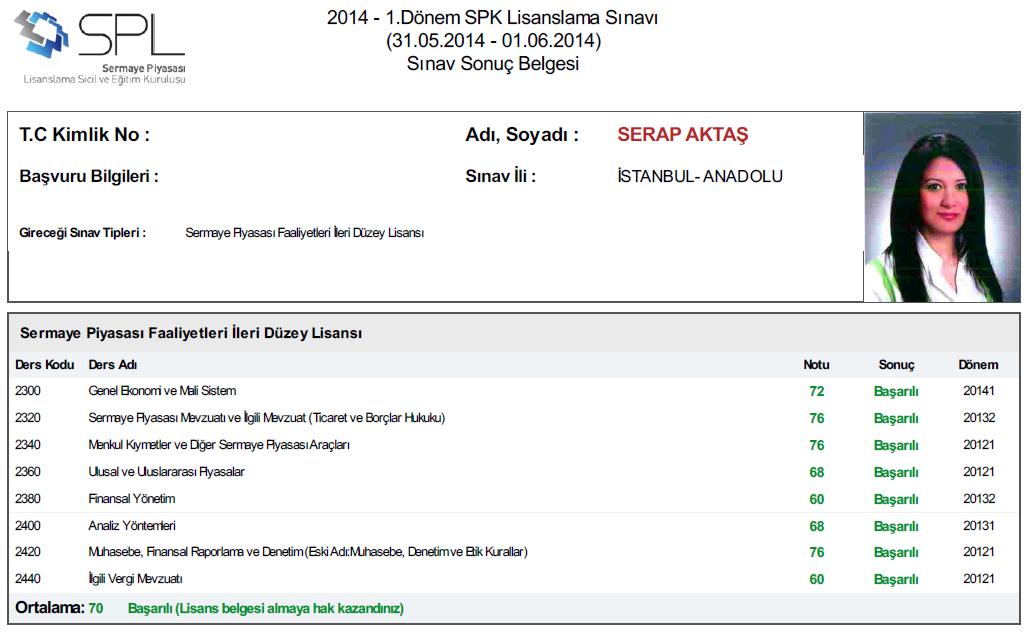Select the grade 72 for course 2300
The width and height of the screenshot is (1033, 636).
816,391
